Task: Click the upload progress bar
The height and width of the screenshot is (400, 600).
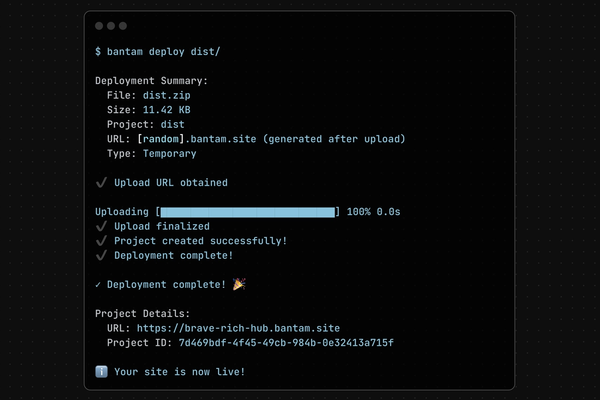Action: 248,212
